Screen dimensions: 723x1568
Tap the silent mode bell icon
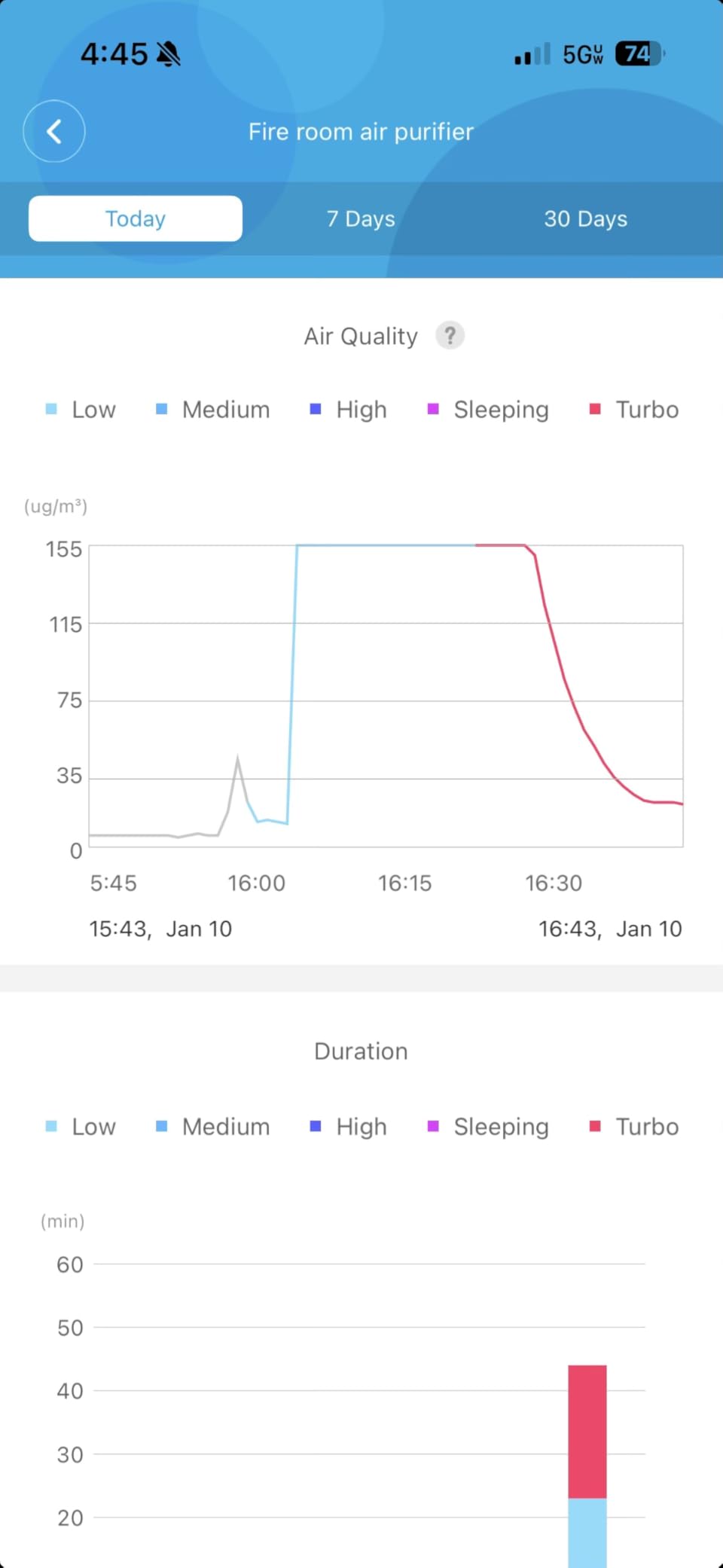pos(169,54)
